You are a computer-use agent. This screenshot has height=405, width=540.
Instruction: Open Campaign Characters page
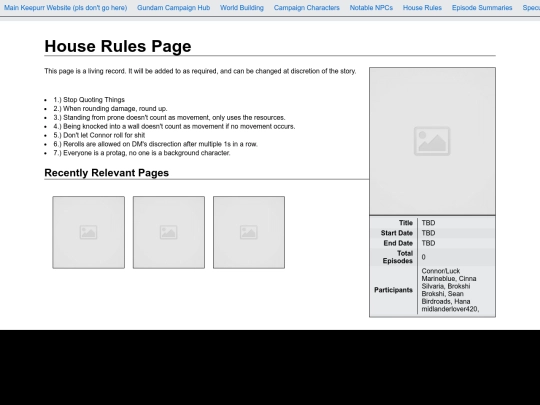coord(307,8)
